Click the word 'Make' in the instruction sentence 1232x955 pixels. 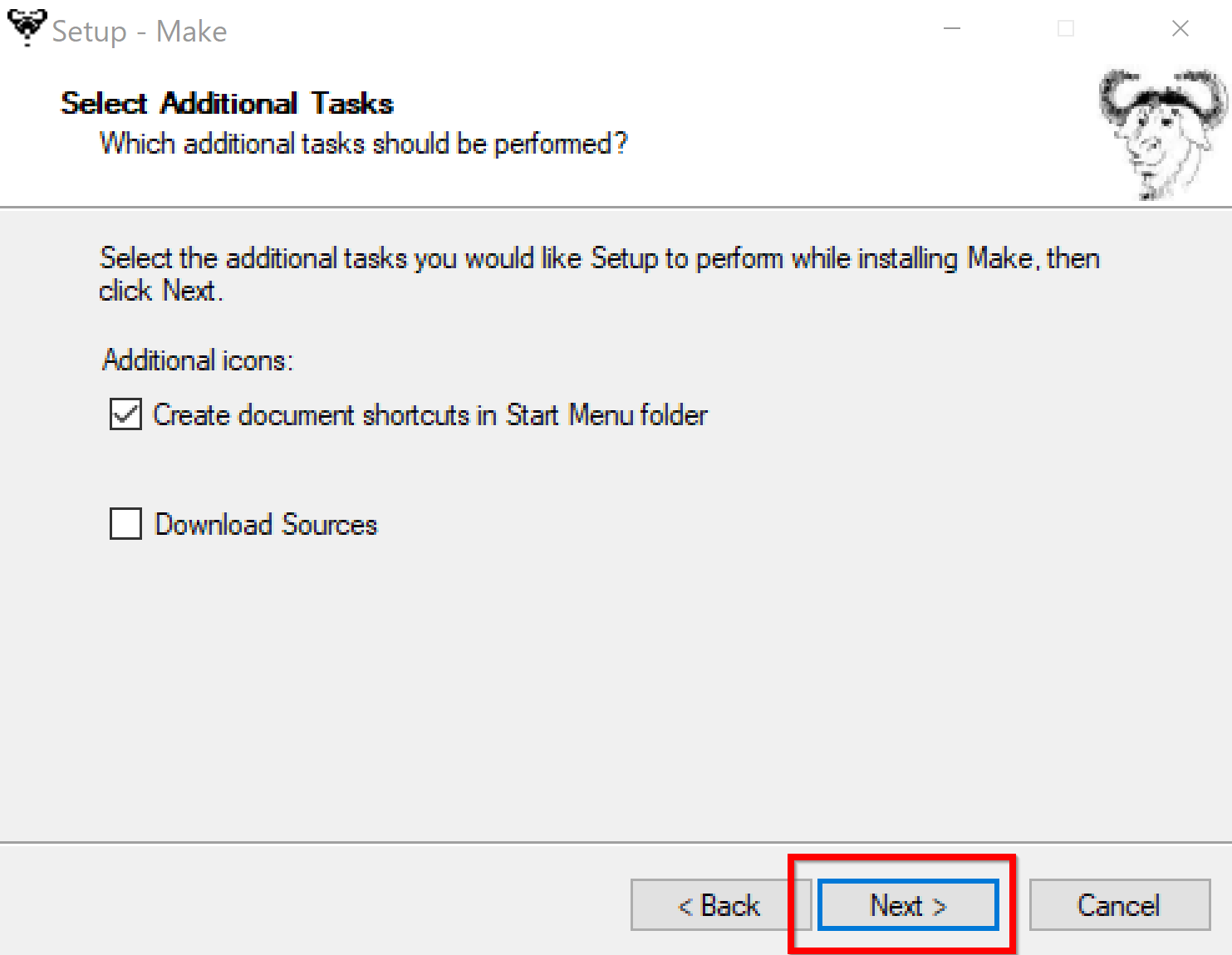[999, 258]
